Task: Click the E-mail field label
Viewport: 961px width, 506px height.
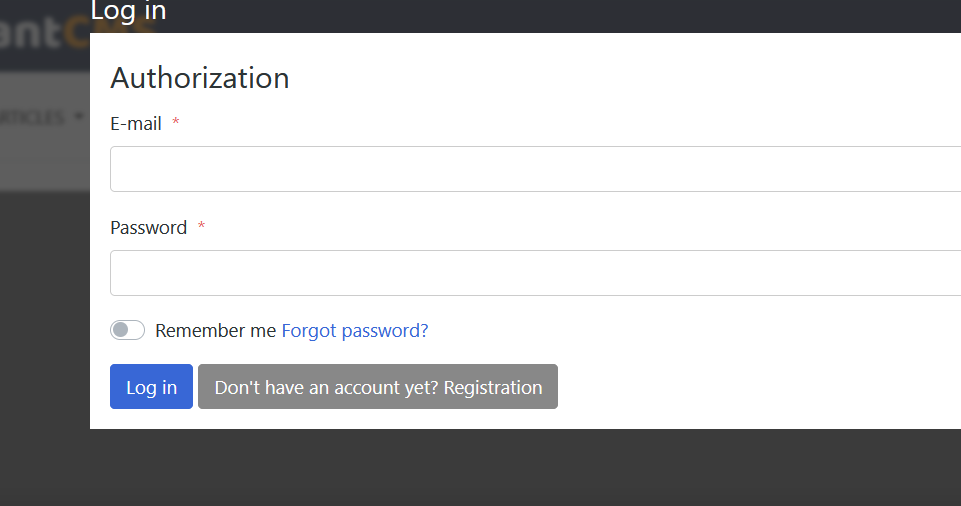Action: pos(136,124)
